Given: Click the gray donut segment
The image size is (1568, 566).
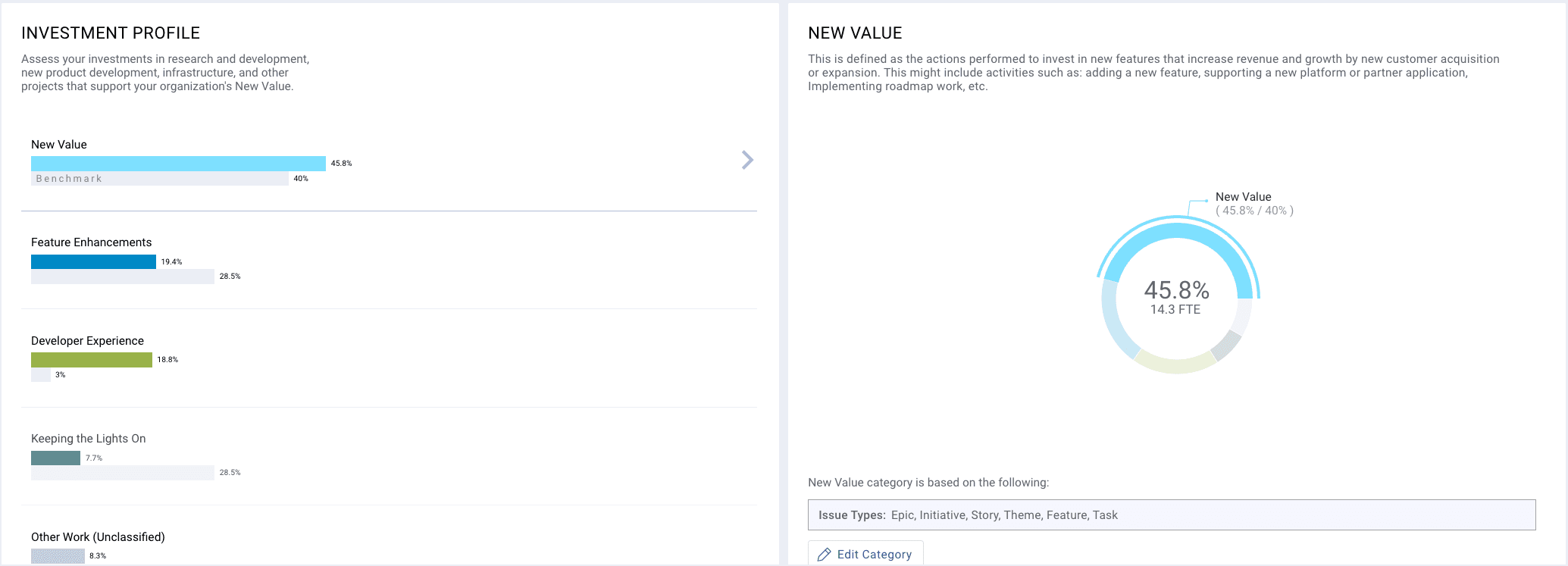Looking at the screenshot, I should [x=1225, y=346].
